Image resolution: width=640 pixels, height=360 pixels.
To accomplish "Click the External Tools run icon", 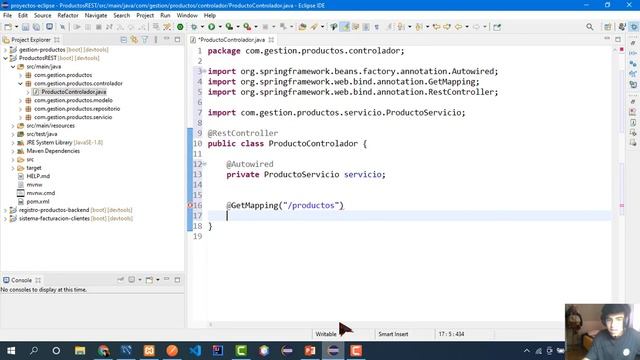I will click(247, 27).
